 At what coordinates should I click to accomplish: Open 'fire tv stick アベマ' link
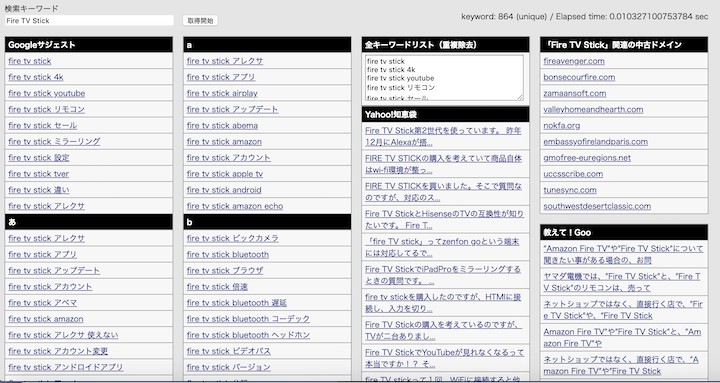click(43, 303)
